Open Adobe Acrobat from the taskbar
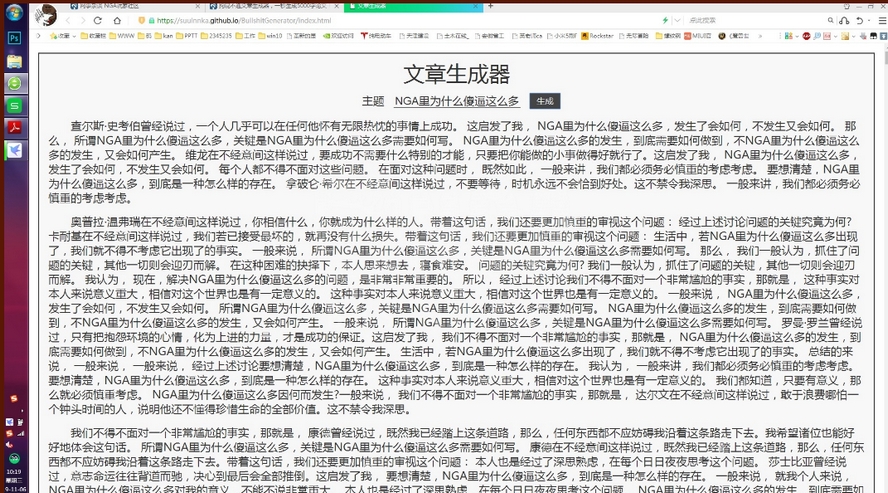The image size is (888, 493). coord(15,127)
